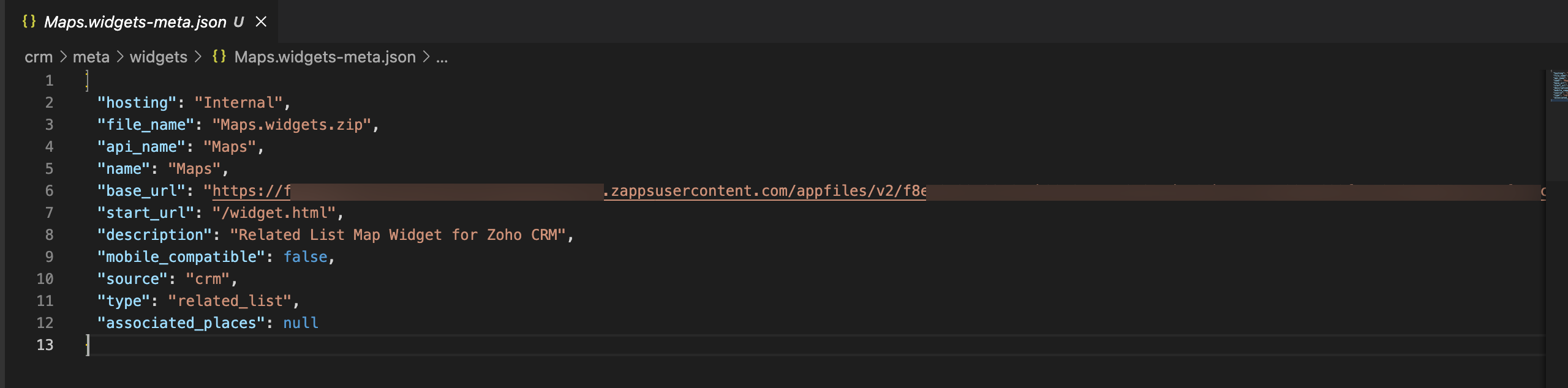Click the Maps.widgets-meta.json breadcrumb file name
The image size is (1568, 388).
click(x=325, y=57)
